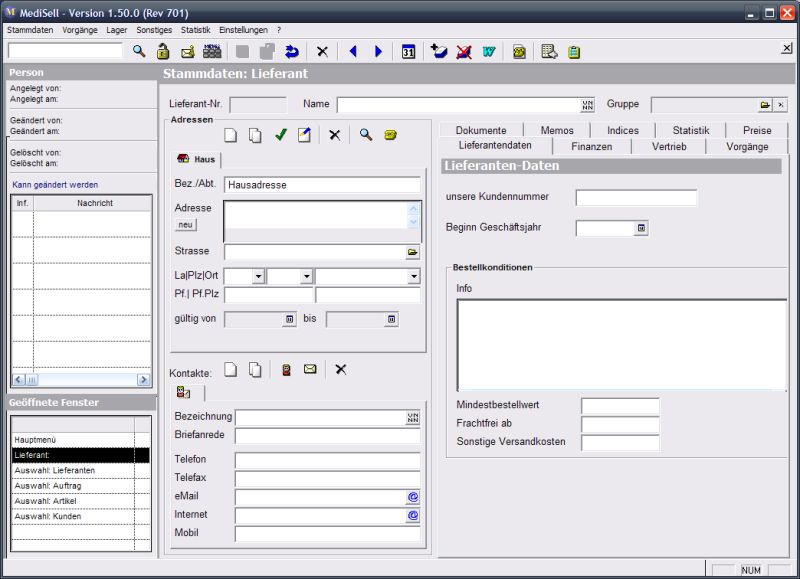Click the red phone icon near Kontakte
Viewport: 800px width, 579px height.
(287, 368)
